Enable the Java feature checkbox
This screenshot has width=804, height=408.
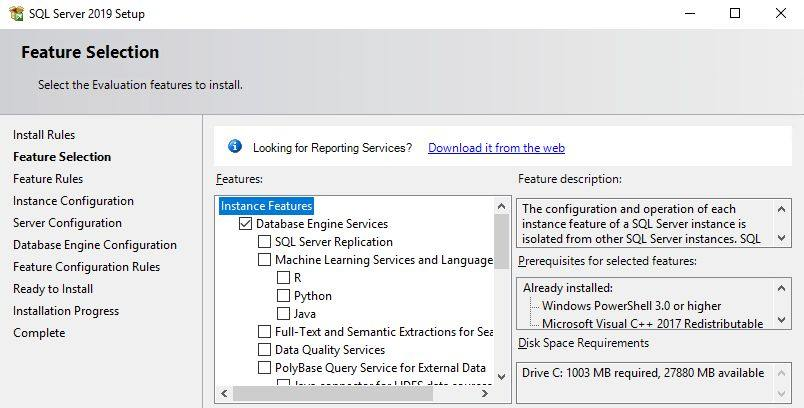283,314
